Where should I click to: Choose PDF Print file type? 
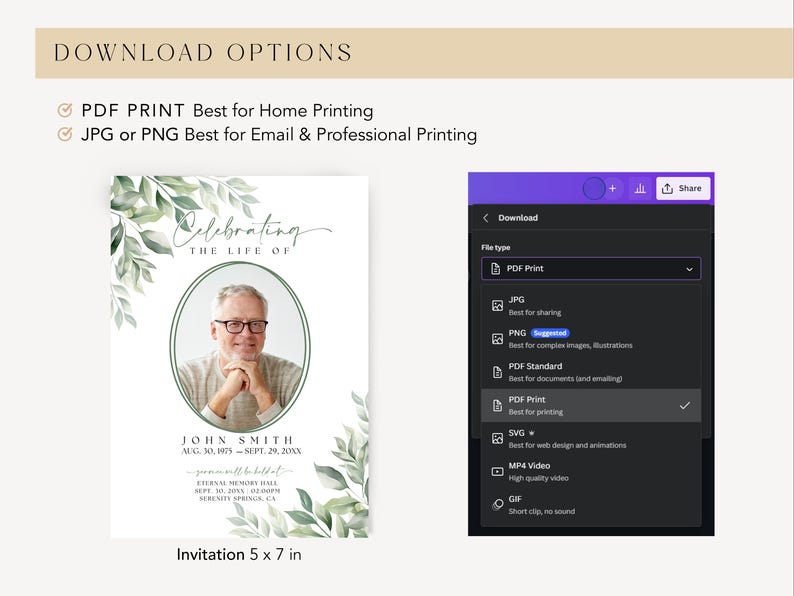coord(591,405)
